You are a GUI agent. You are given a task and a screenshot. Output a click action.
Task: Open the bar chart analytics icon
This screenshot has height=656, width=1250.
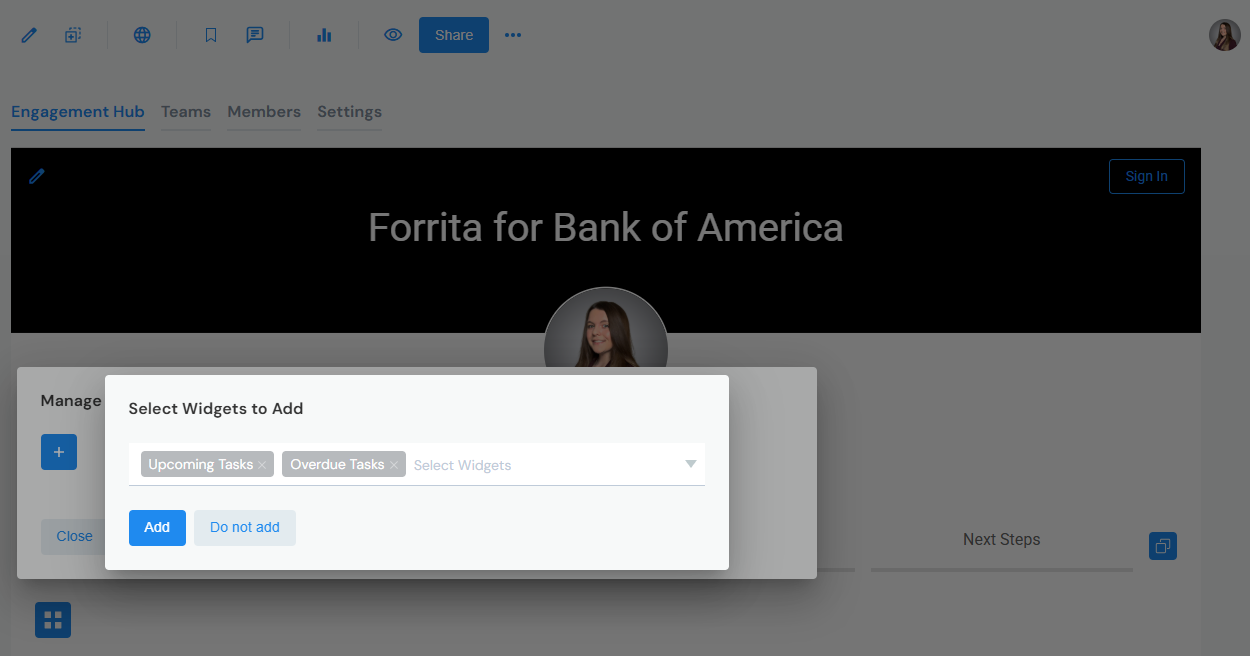(x=324, y=35)
